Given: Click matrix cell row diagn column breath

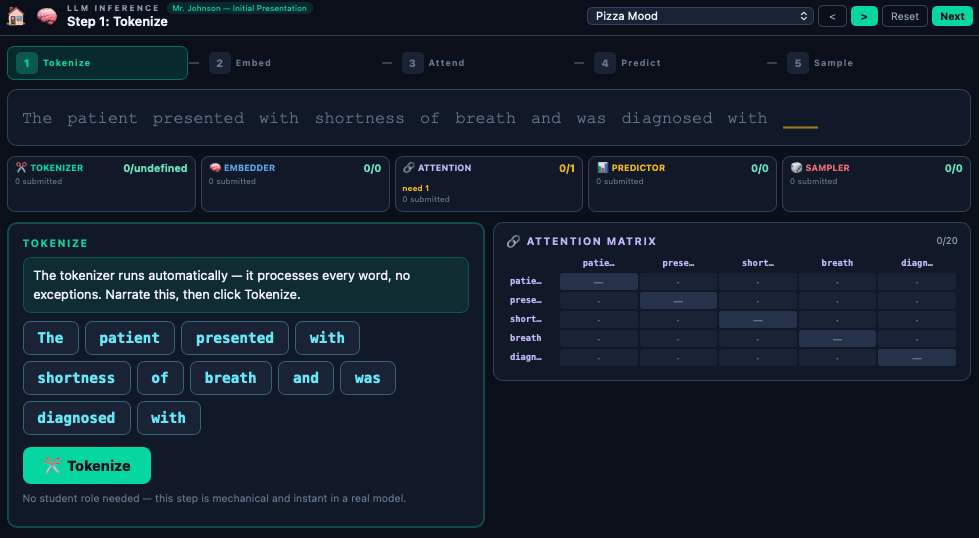Looking at the screenshot, I should [837, 358].
